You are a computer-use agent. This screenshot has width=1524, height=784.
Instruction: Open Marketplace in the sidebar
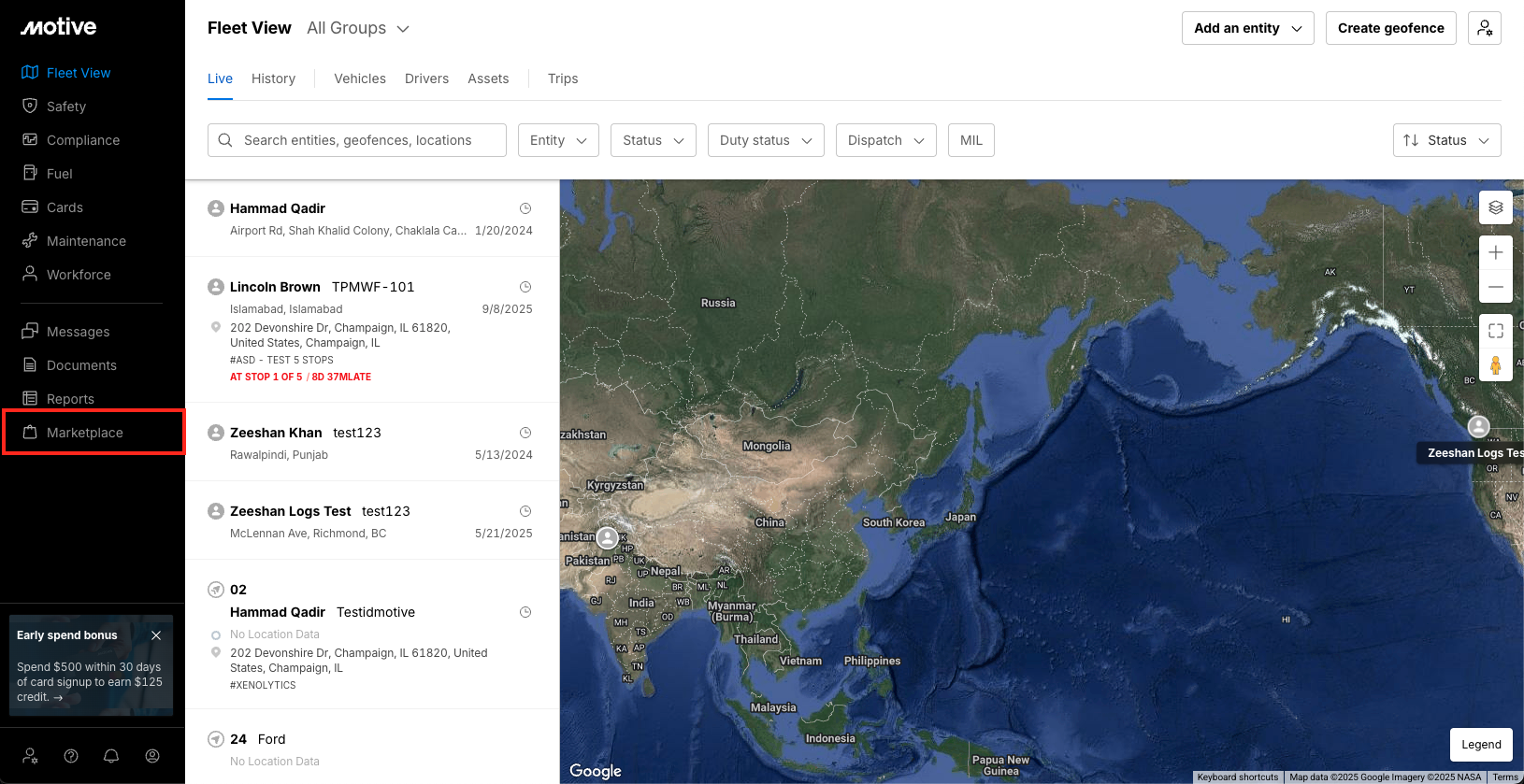(85, 433)
